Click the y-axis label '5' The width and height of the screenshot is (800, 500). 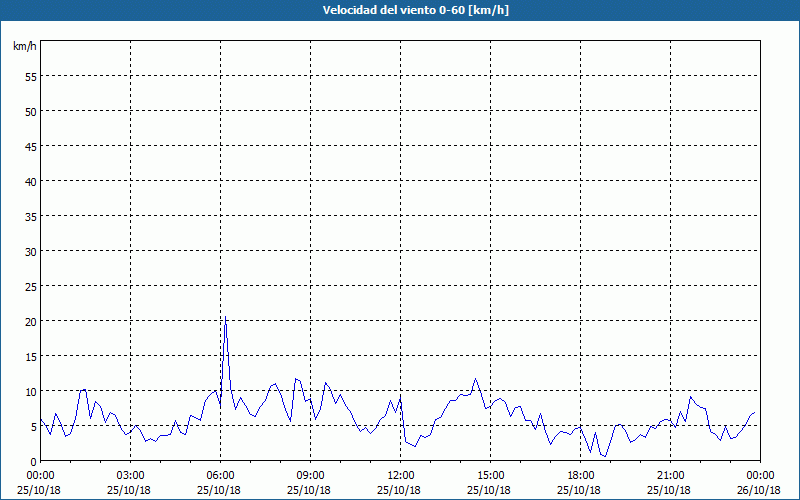point(34,427)
